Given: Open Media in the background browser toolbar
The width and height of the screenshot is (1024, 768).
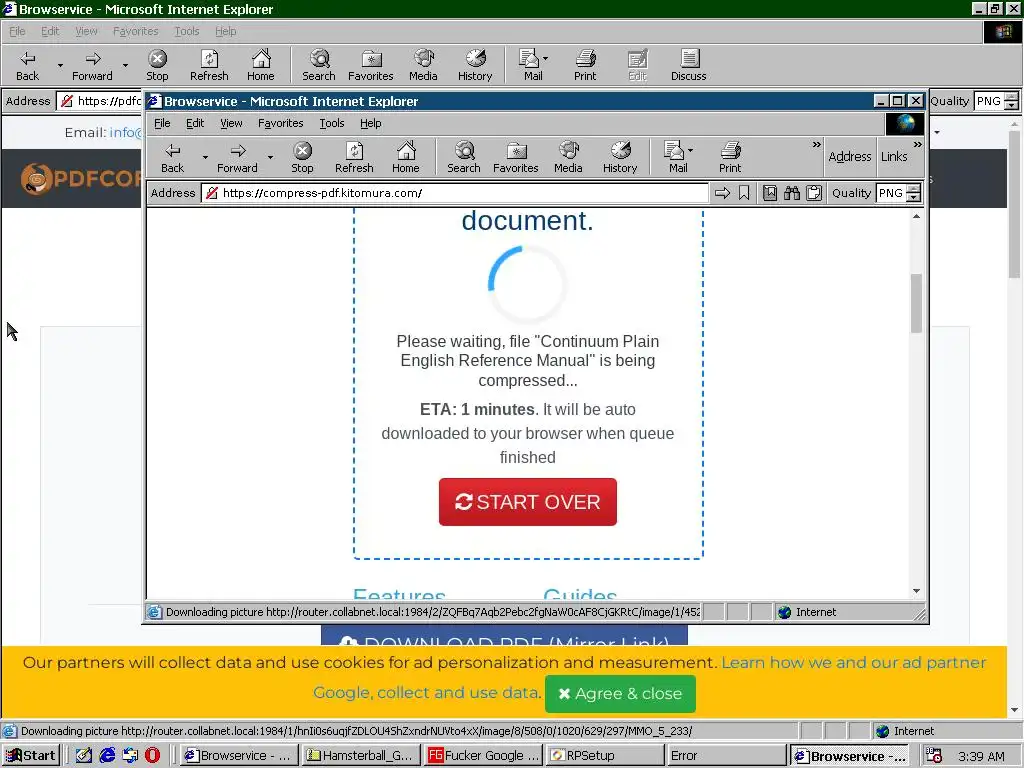Looking at the screenshot, I should tap(423, 66).
